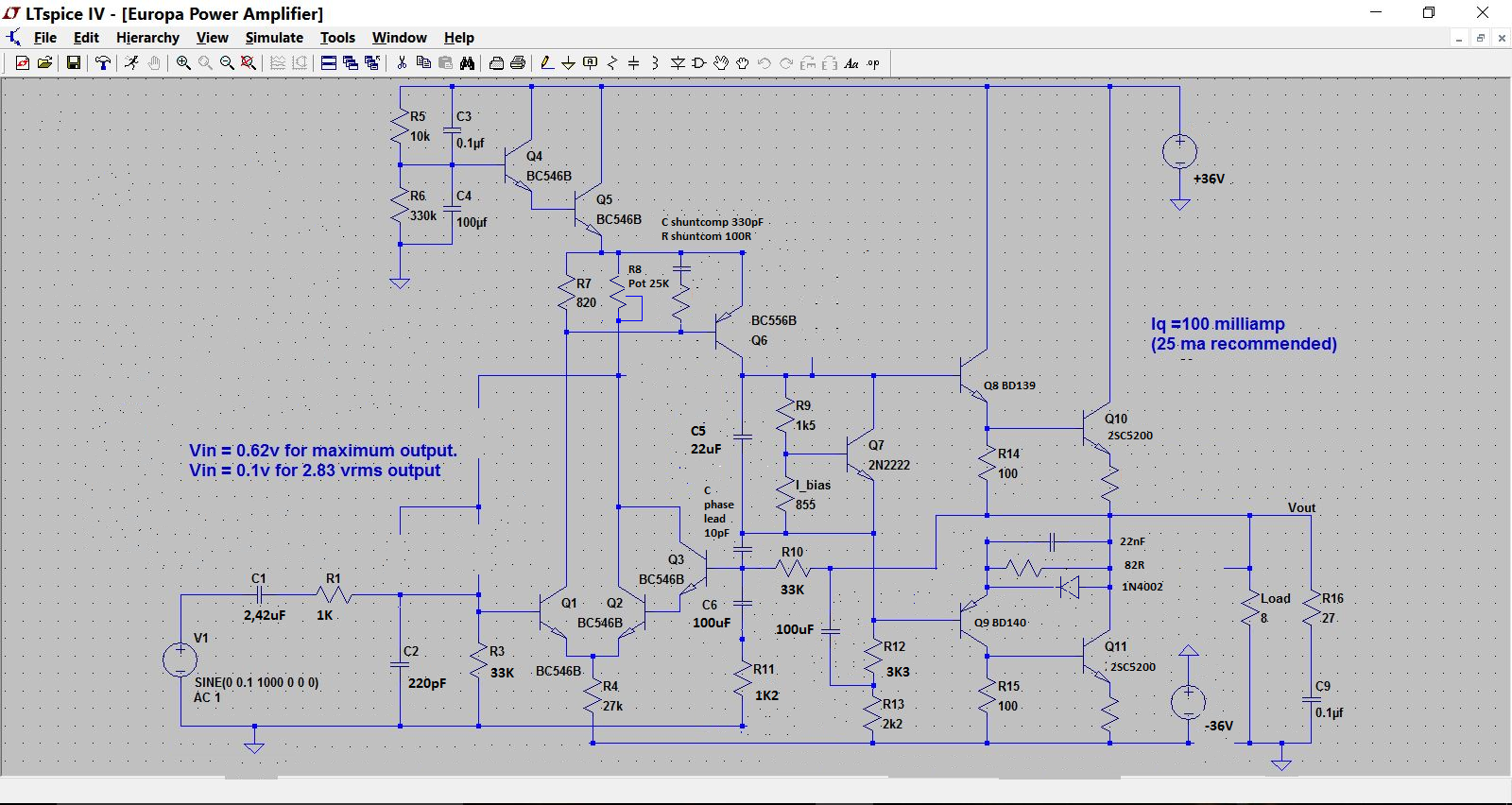
Task: Click the schematic icon left of File menu
Action: tap(13, 37)
